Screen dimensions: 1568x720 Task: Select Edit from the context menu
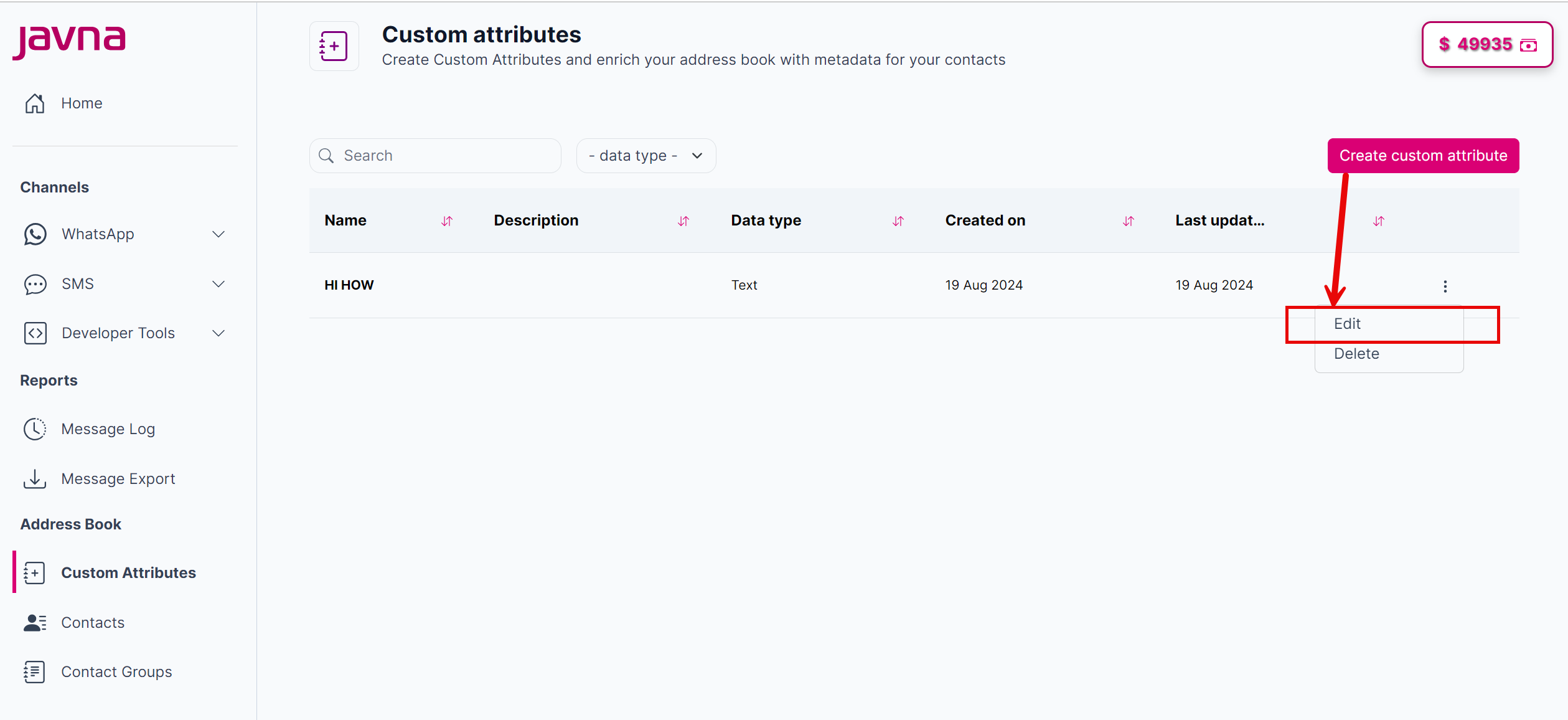[1348, 324]
